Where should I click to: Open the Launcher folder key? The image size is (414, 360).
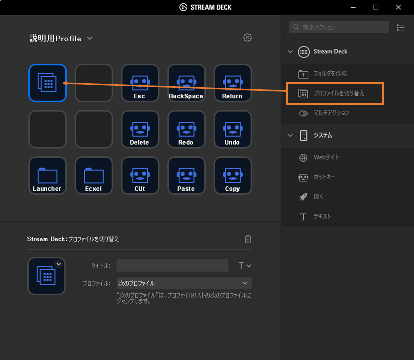pyautogui.click(x=48, y=176)
